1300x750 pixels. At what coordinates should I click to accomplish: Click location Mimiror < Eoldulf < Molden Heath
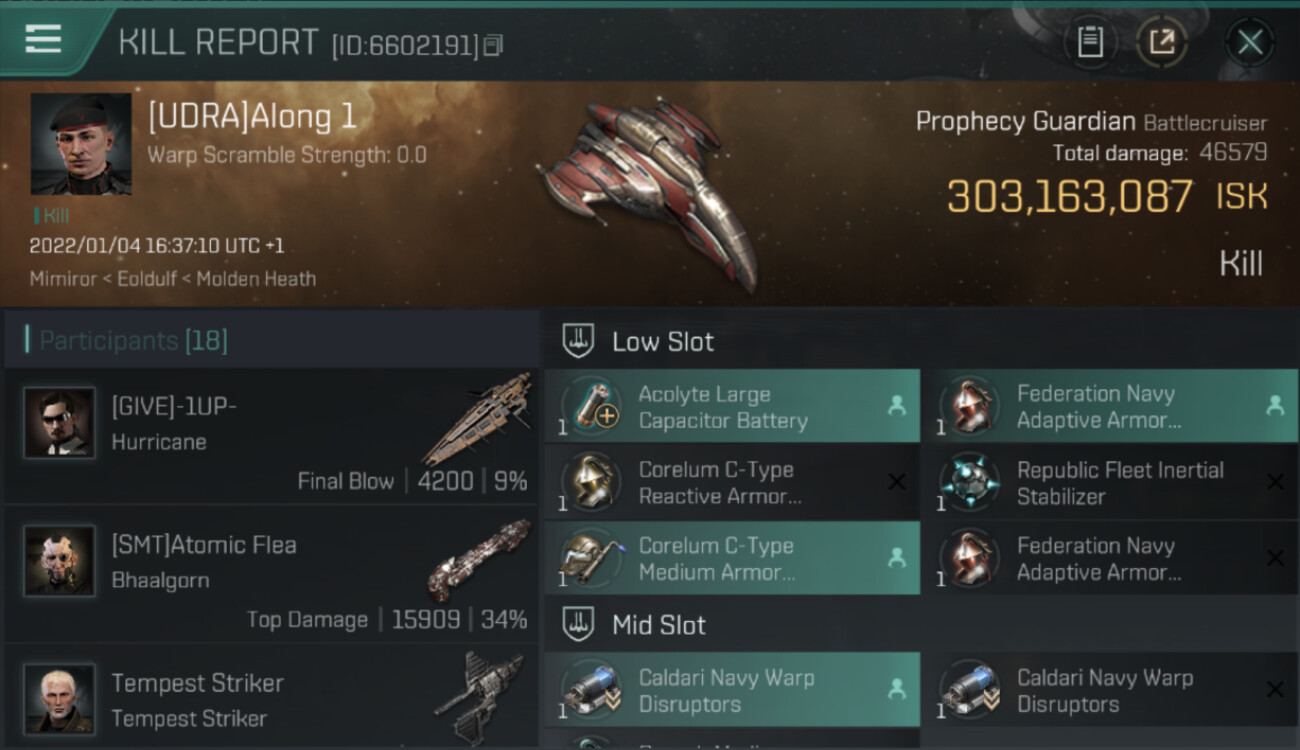point(173,279)
